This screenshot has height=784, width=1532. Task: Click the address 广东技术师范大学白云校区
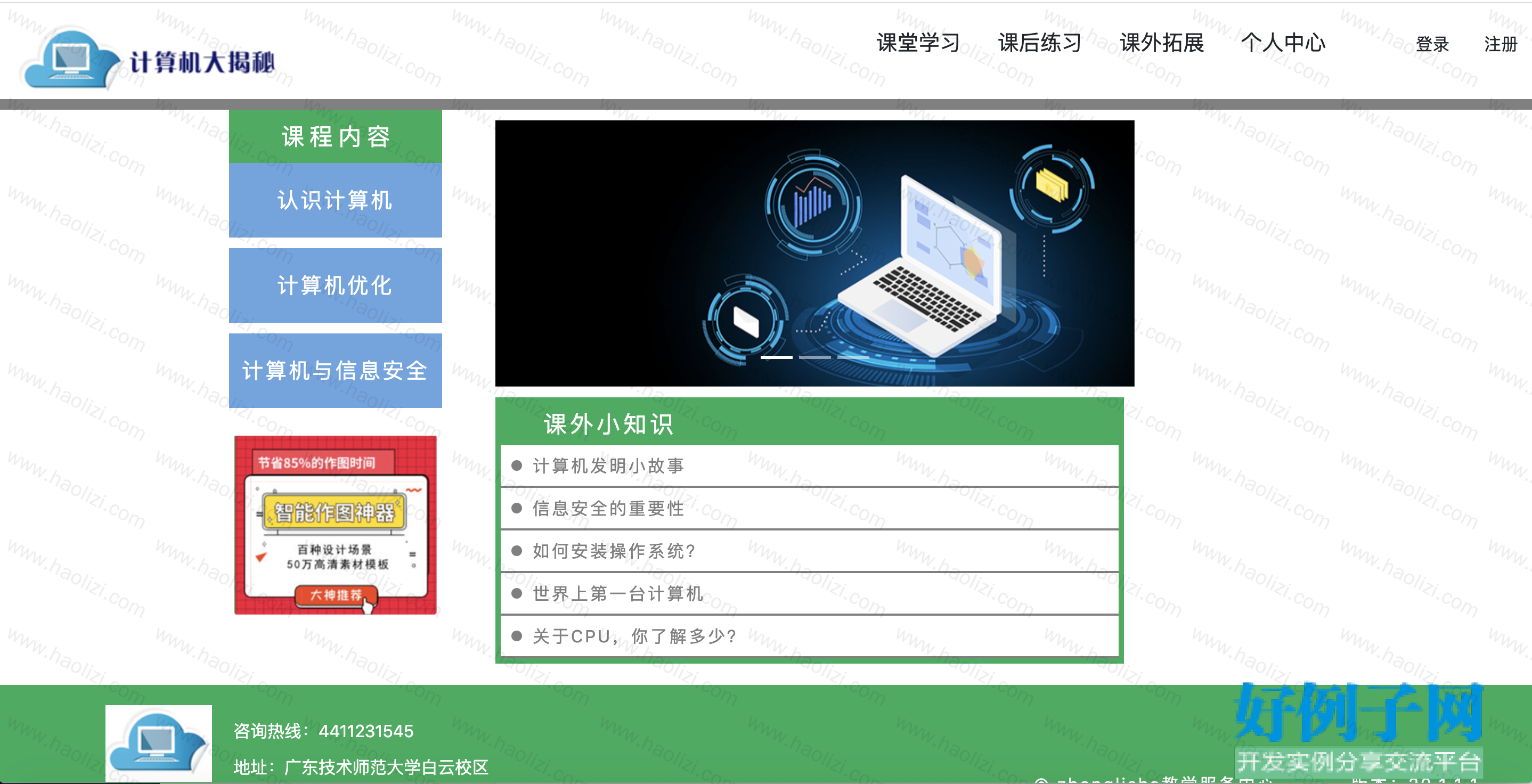(387, 767)
